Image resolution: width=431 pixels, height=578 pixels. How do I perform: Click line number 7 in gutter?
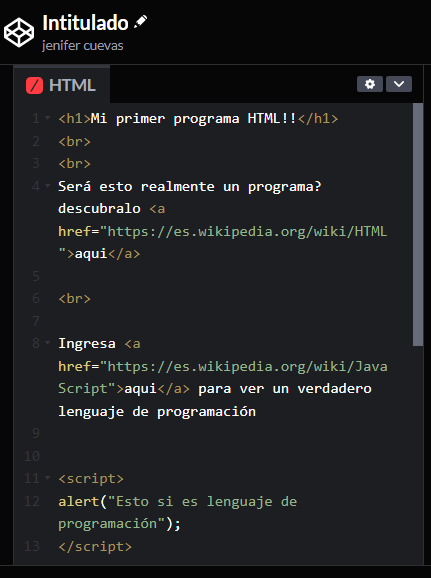point(36,321)
